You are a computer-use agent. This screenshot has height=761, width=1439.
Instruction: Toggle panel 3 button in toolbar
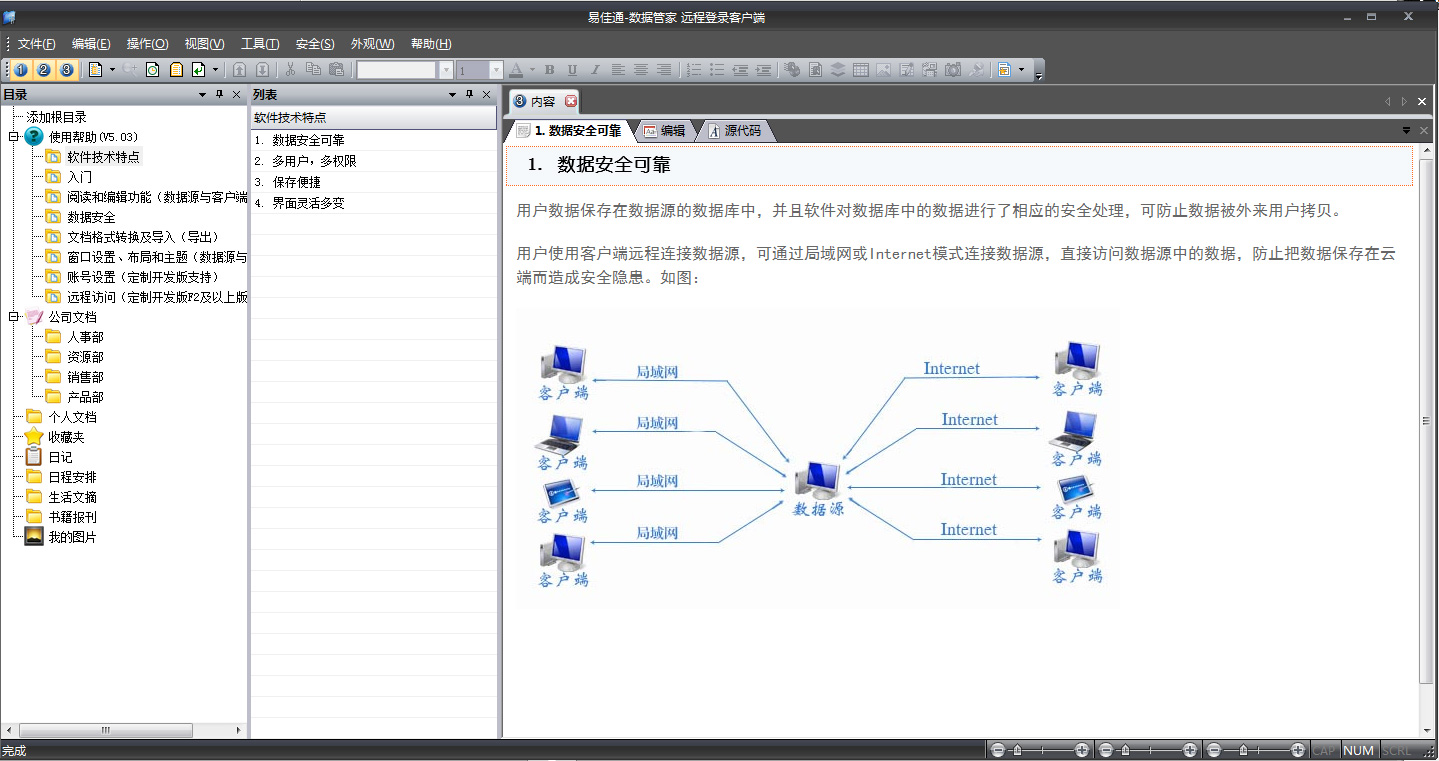(x=66, y=70)
